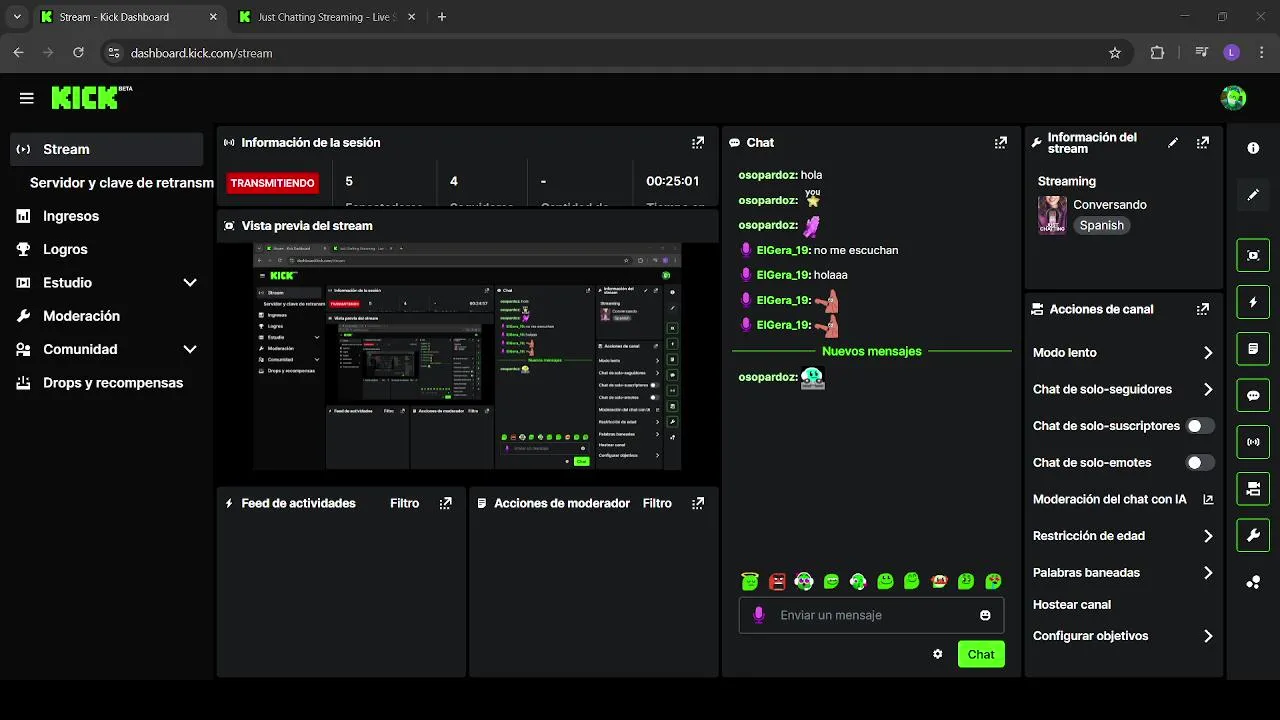The width and height of the screenshot is (1280, 720).
Task: Toggle the stream preview widget icon in right toolbar
Action: (1253, 255)
